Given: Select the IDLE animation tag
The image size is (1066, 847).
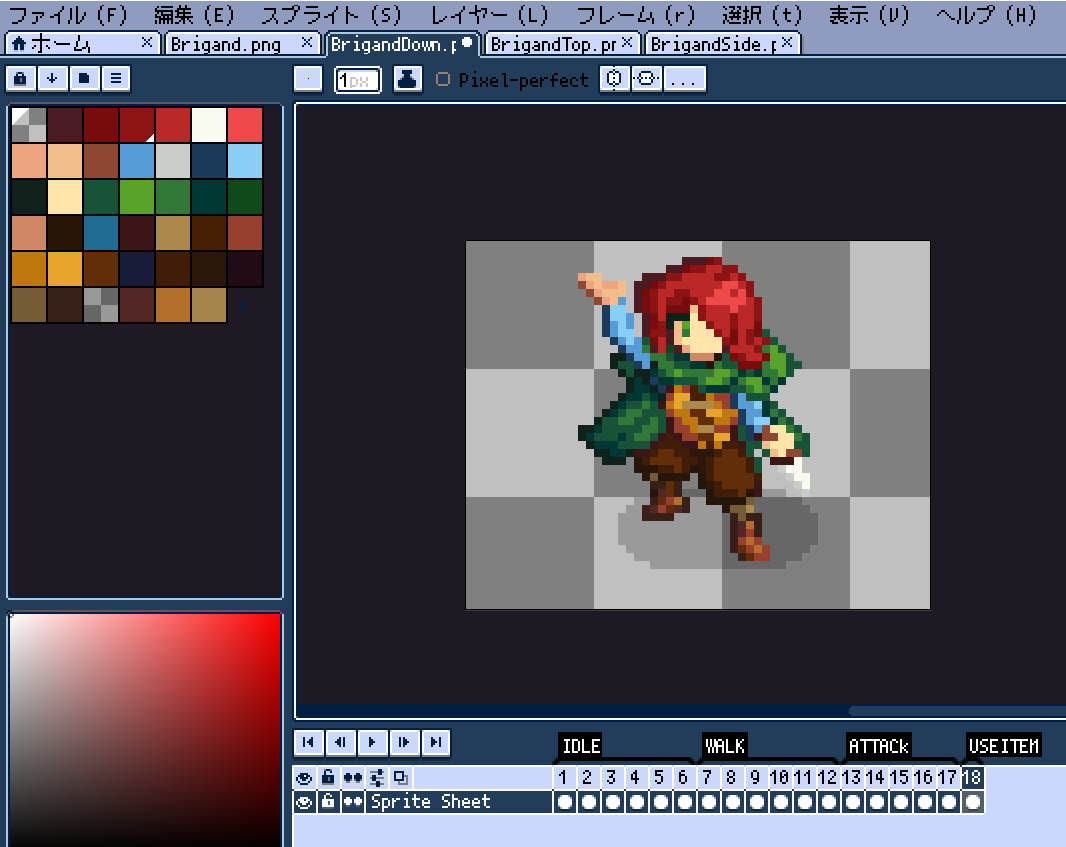Looking at the screenshot, I should pos(581,746).
